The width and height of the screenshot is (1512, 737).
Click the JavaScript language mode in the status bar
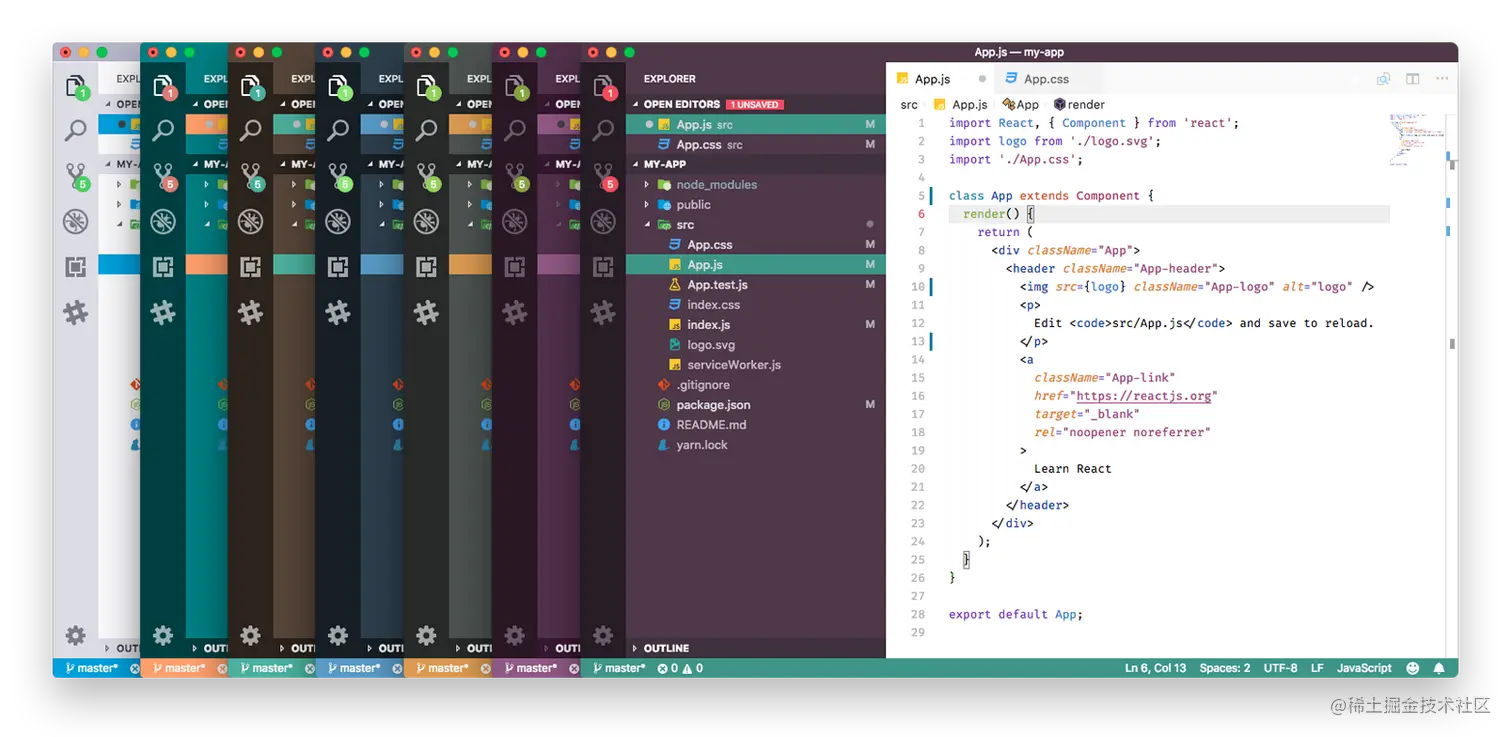(1364, 668)
